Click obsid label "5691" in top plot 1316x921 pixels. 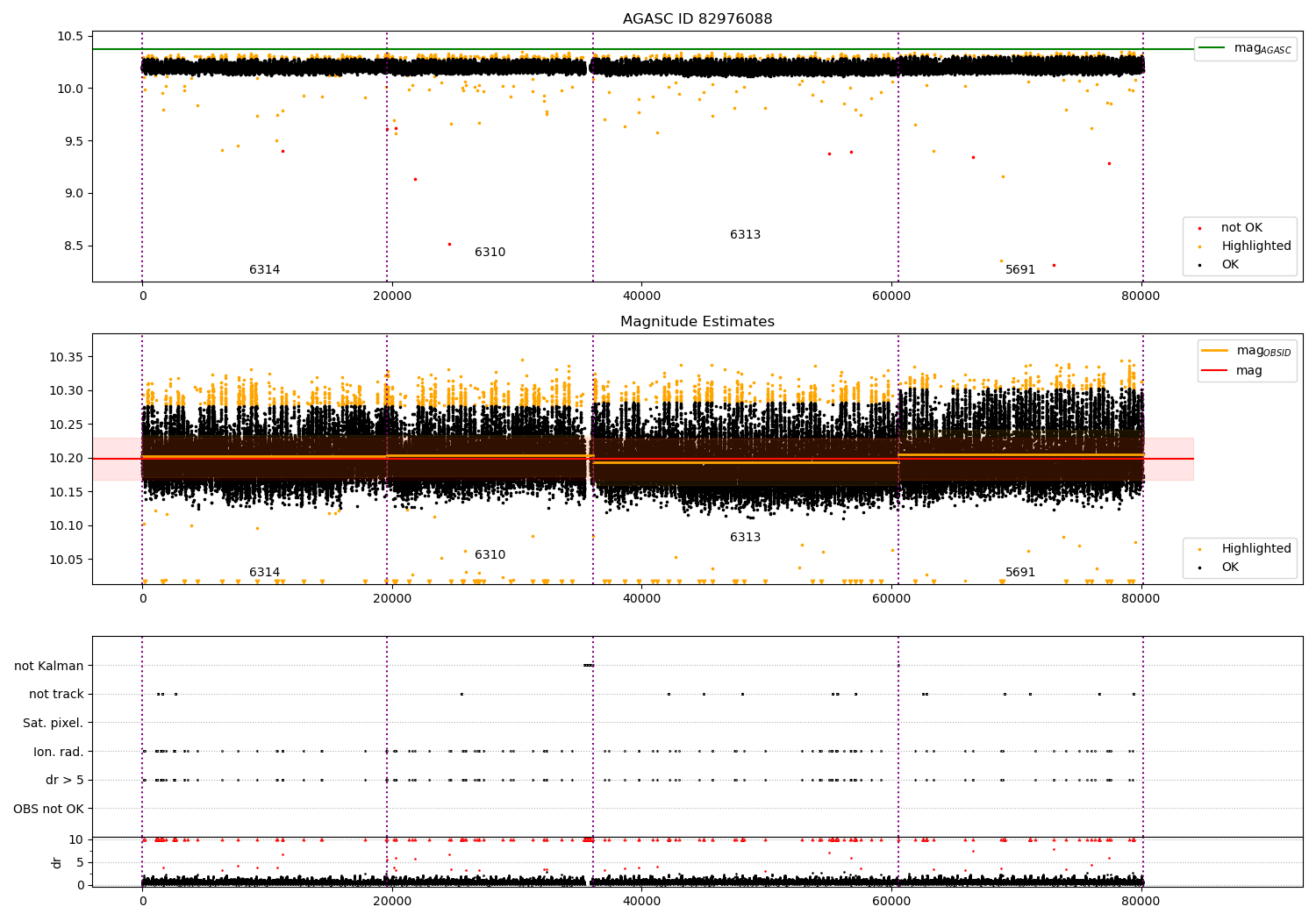point(1020,270)
